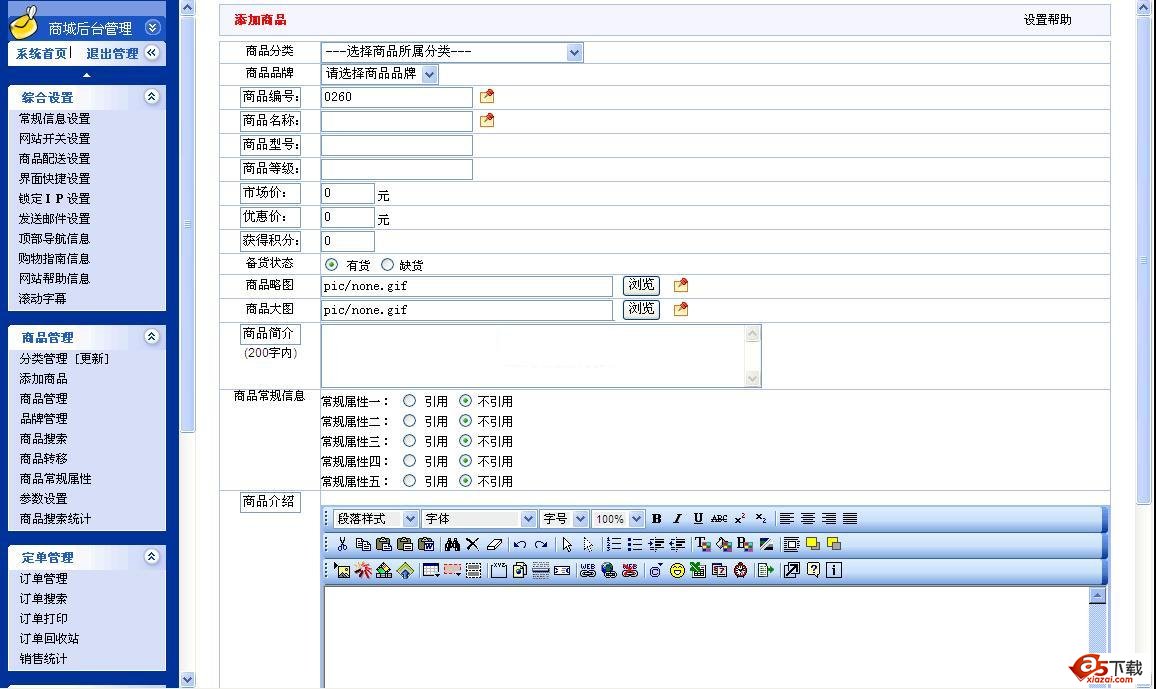Click the find binoculars icon
The width and height of the screenshot is (1156, 689).
452,545
